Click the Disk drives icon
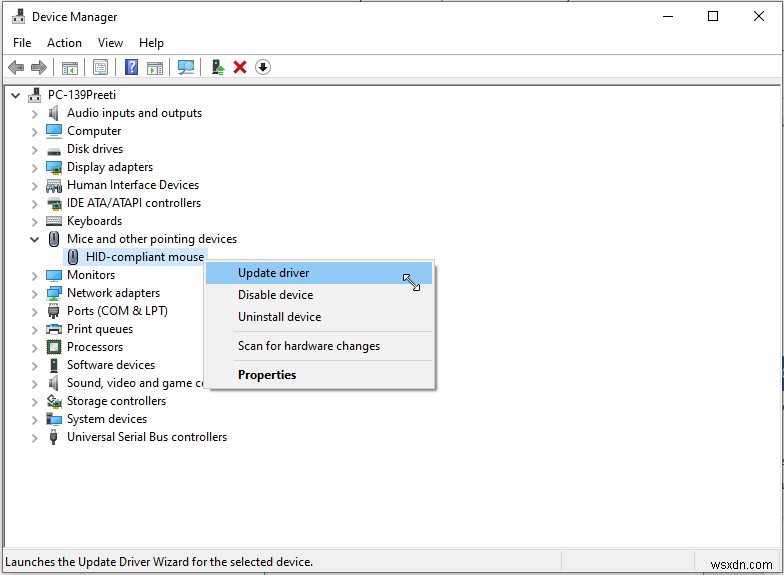This screenshot has height=575, width=784. click(x=54, y=150)
